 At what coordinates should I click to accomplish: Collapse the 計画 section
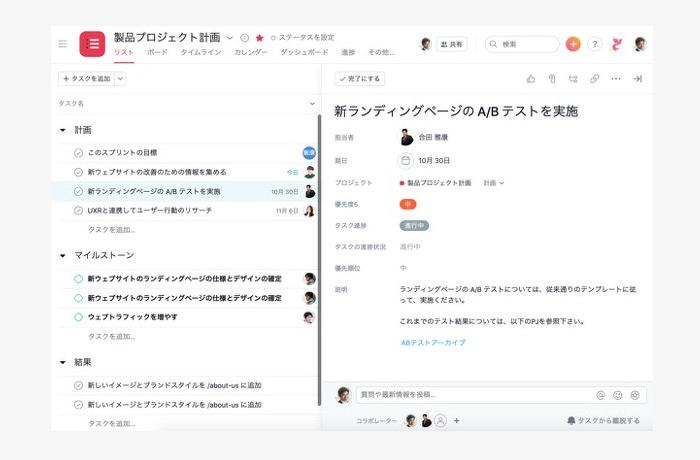click(x=62, y=130)
